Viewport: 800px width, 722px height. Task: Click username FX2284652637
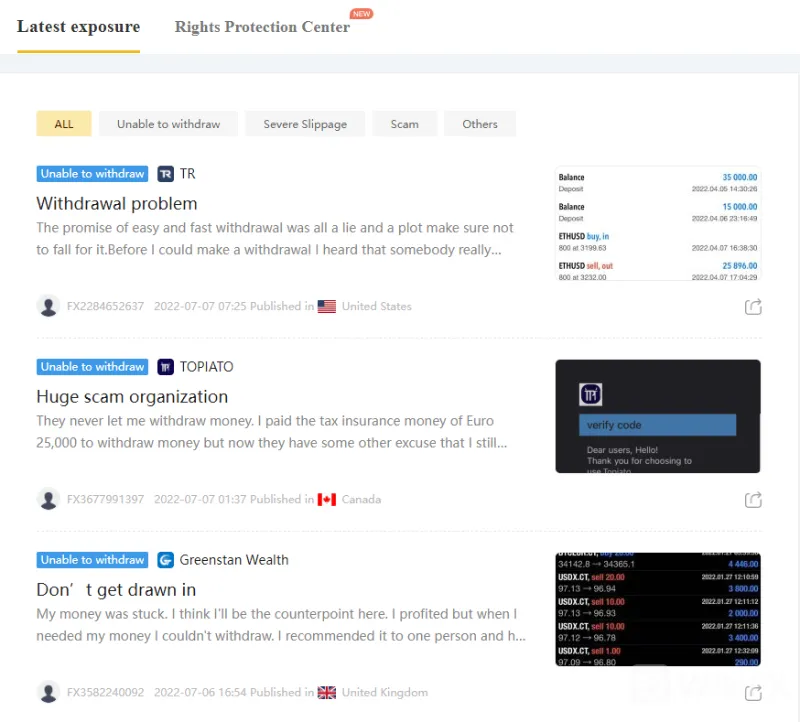[x=105, y=306]
